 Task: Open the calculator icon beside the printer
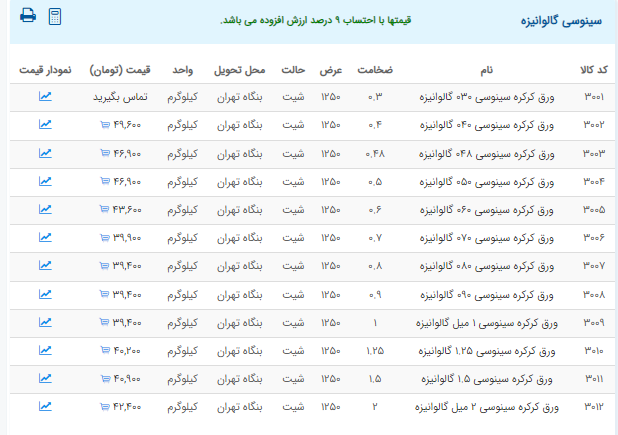click(x=55, y=16)
